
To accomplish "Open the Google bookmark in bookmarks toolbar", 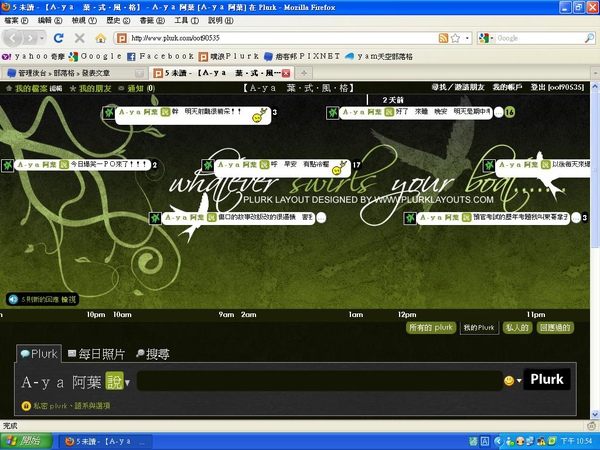I will (x=95, y=57).
